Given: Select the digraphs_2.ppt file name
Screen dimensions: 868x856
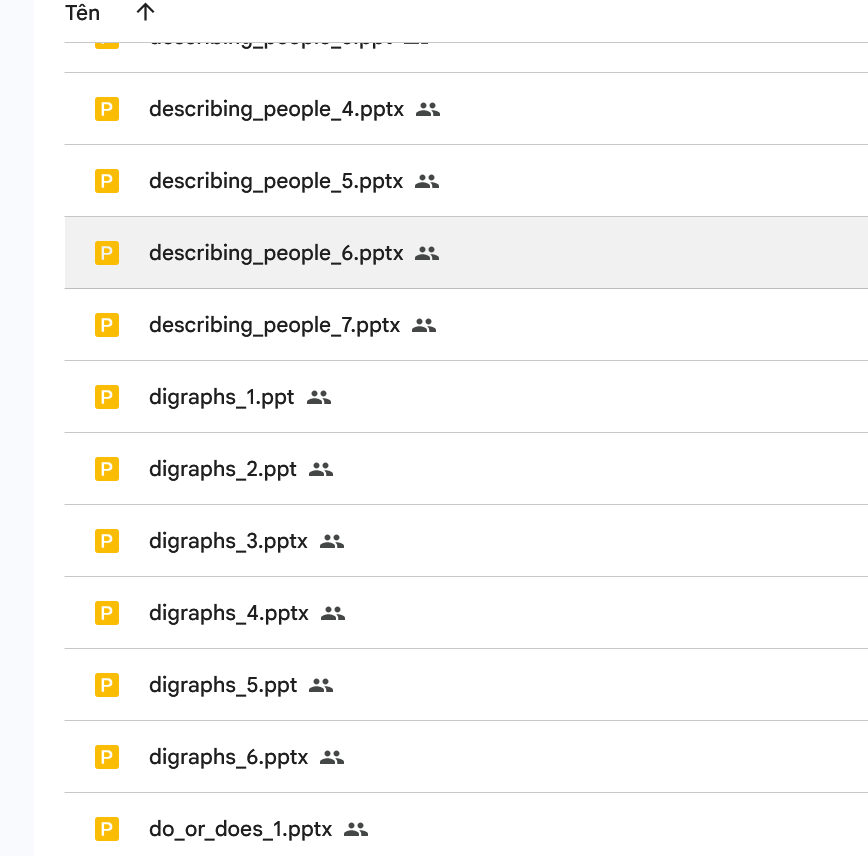Looking at the screenshot, I should point(222,469).
